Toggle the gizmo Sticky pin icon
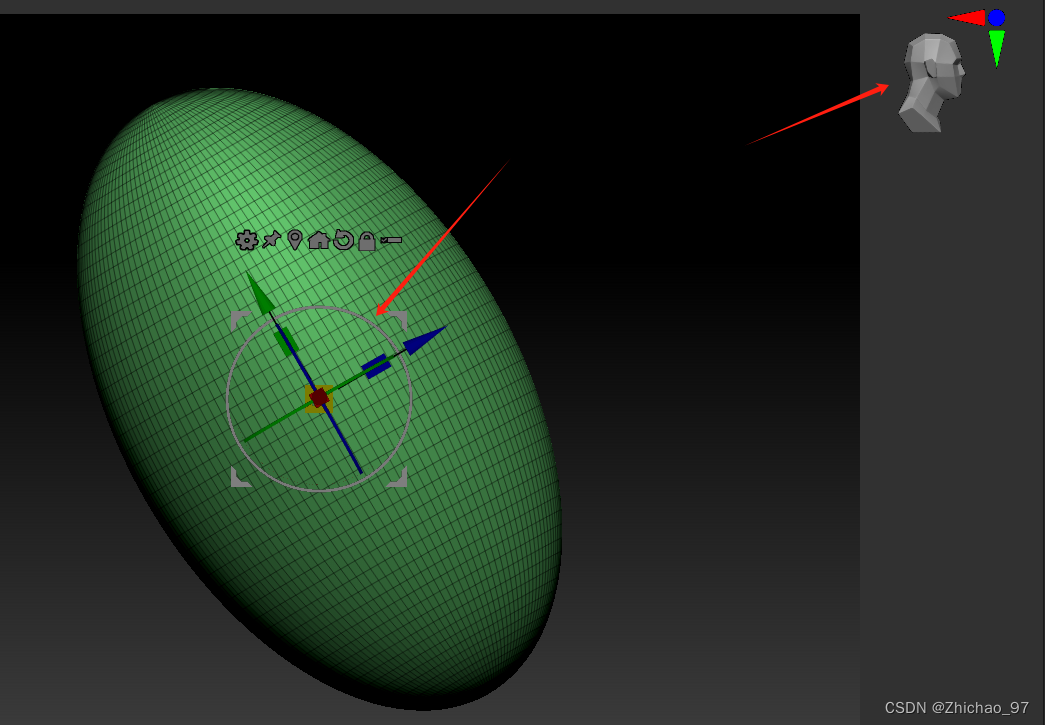The height and width of the screenshot is (725, 1045). 271,239
